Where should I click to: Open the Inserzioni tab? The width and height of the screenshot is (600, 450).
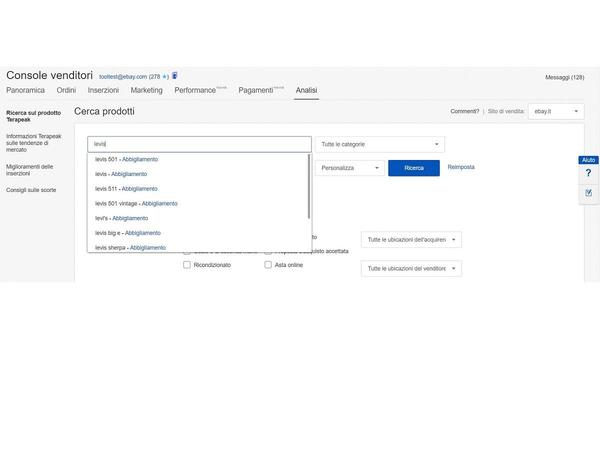103,90
